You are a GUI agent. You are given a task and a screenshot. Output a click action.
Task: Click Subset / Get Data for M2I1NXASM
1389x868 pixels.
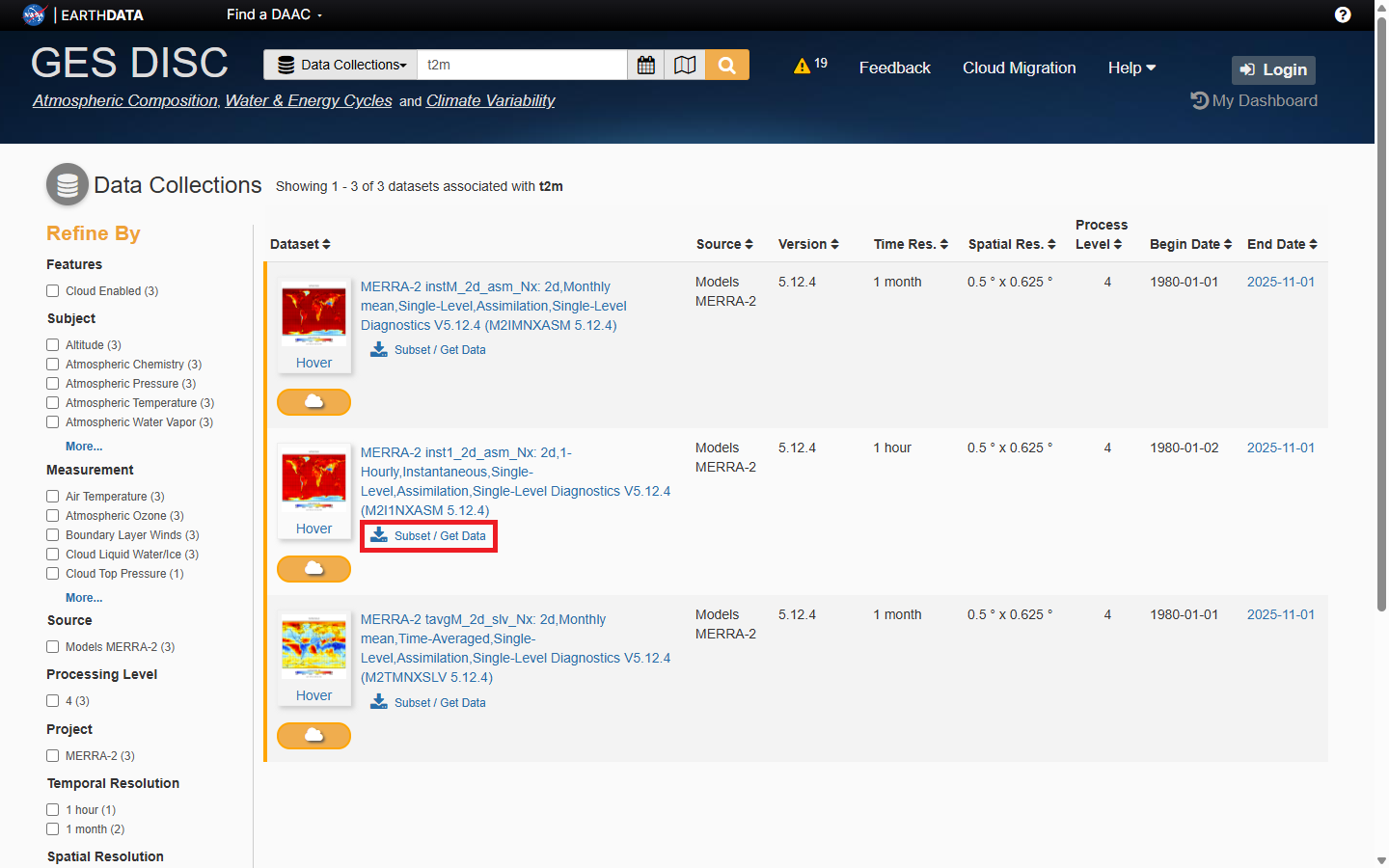coord(429,535)
